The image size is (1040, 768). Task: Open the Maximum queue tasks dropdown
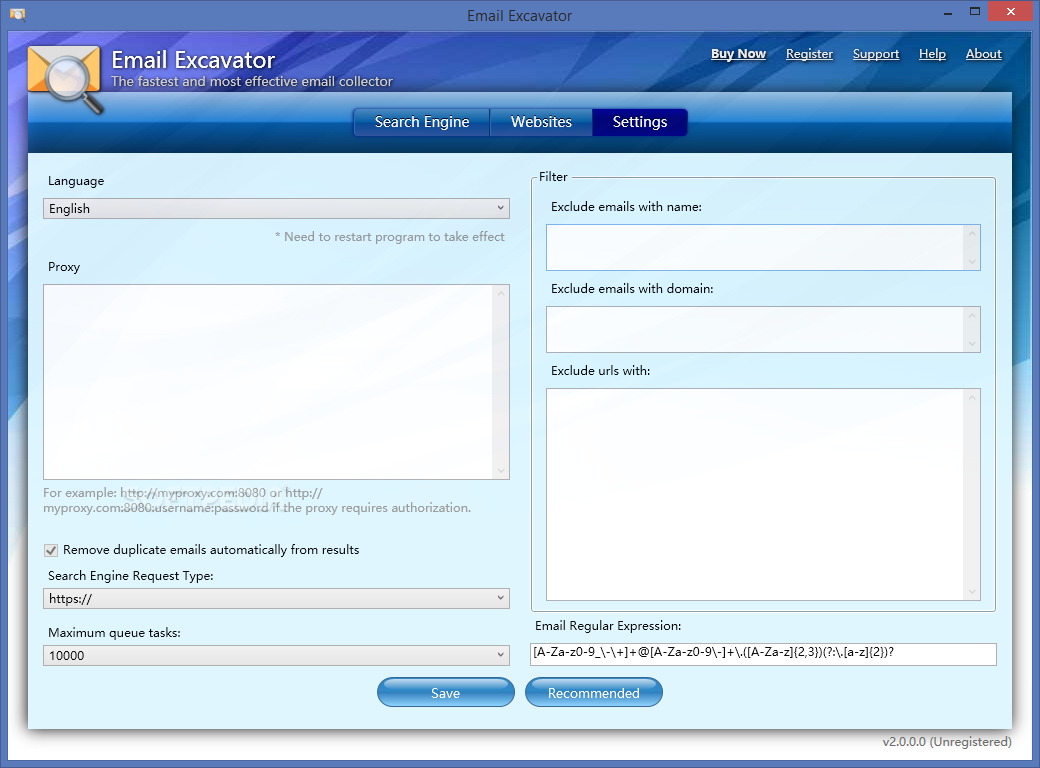point(276,655)
